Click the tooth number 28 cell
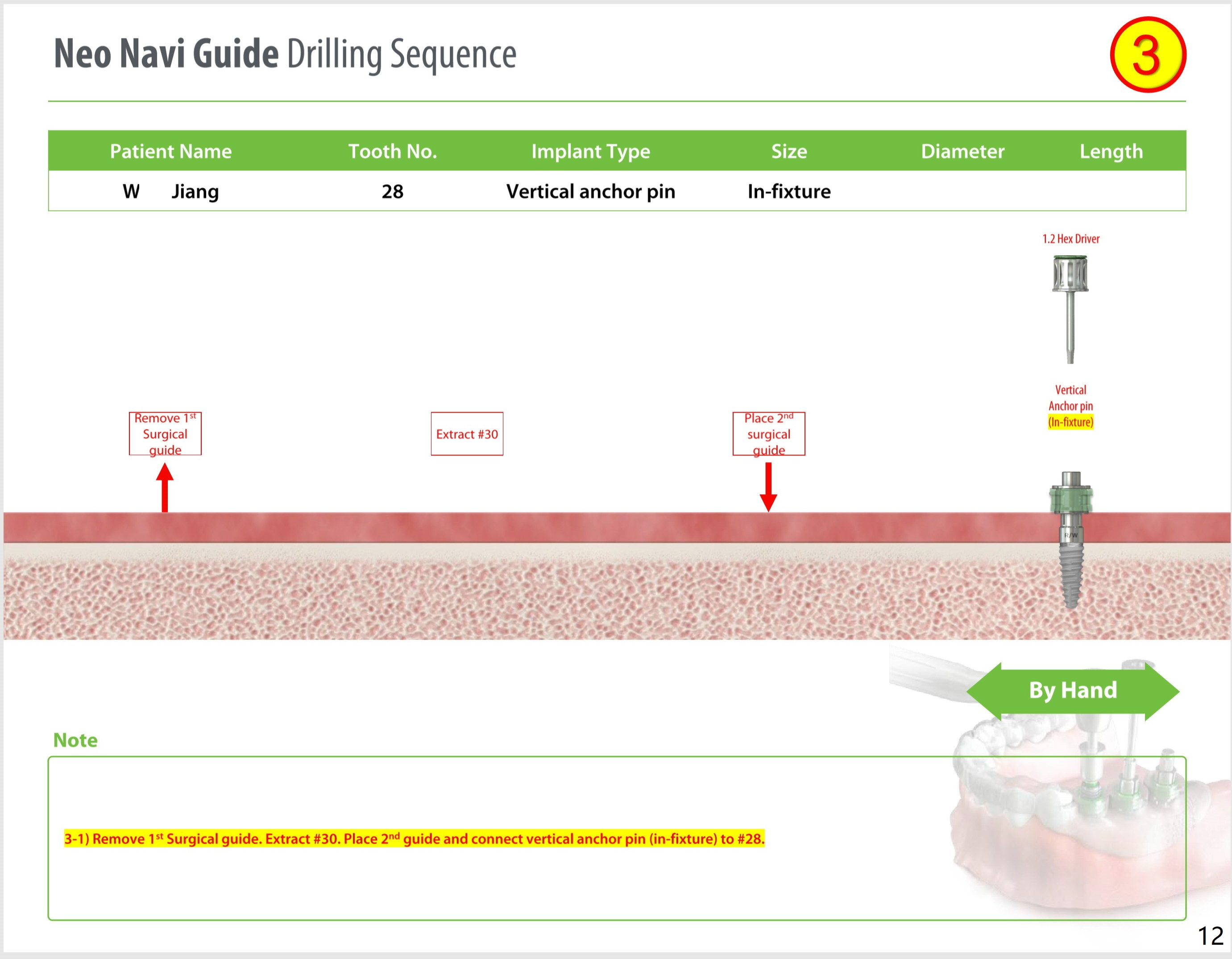 click(393, 192)
